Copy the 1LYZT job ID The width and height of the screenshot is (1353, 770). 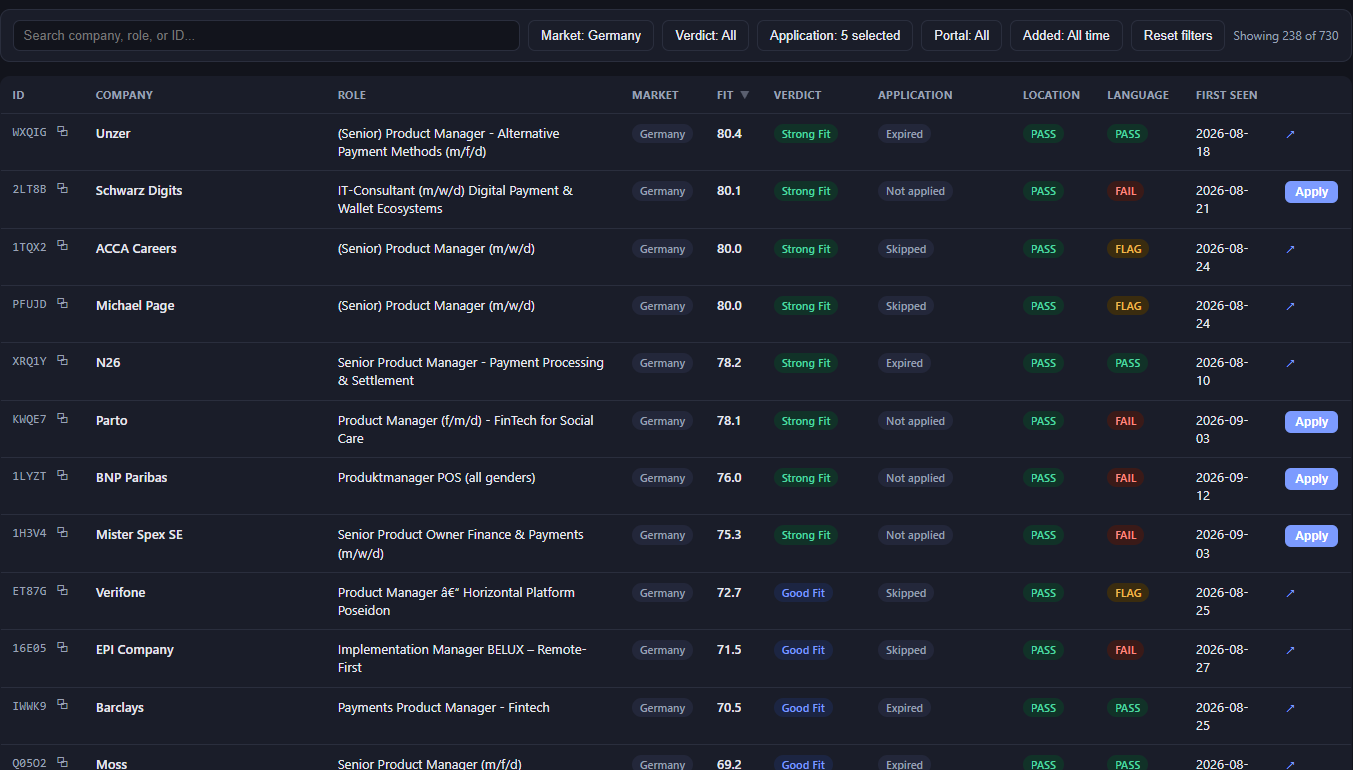point(62,475)
